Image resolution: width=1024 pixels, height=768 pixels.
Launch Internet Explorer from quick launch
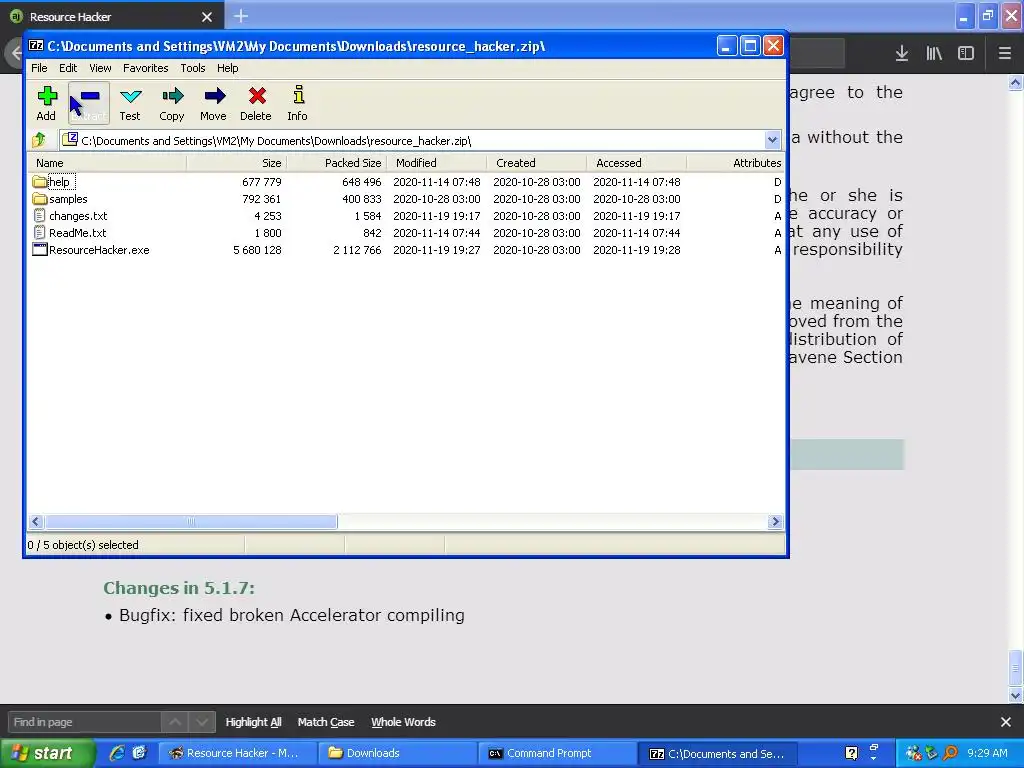point(117,753)
